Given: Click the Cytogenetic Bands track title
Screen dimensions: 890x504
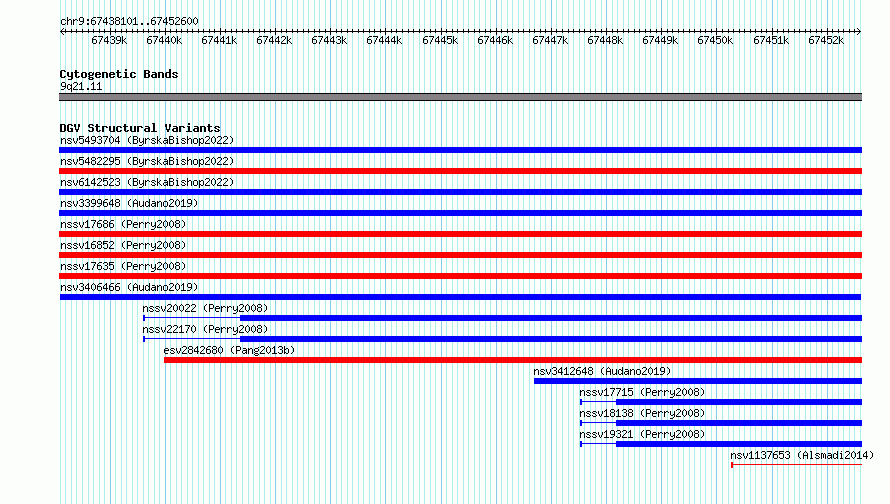Looking at the screenshot, I should (x=119, y=74).
